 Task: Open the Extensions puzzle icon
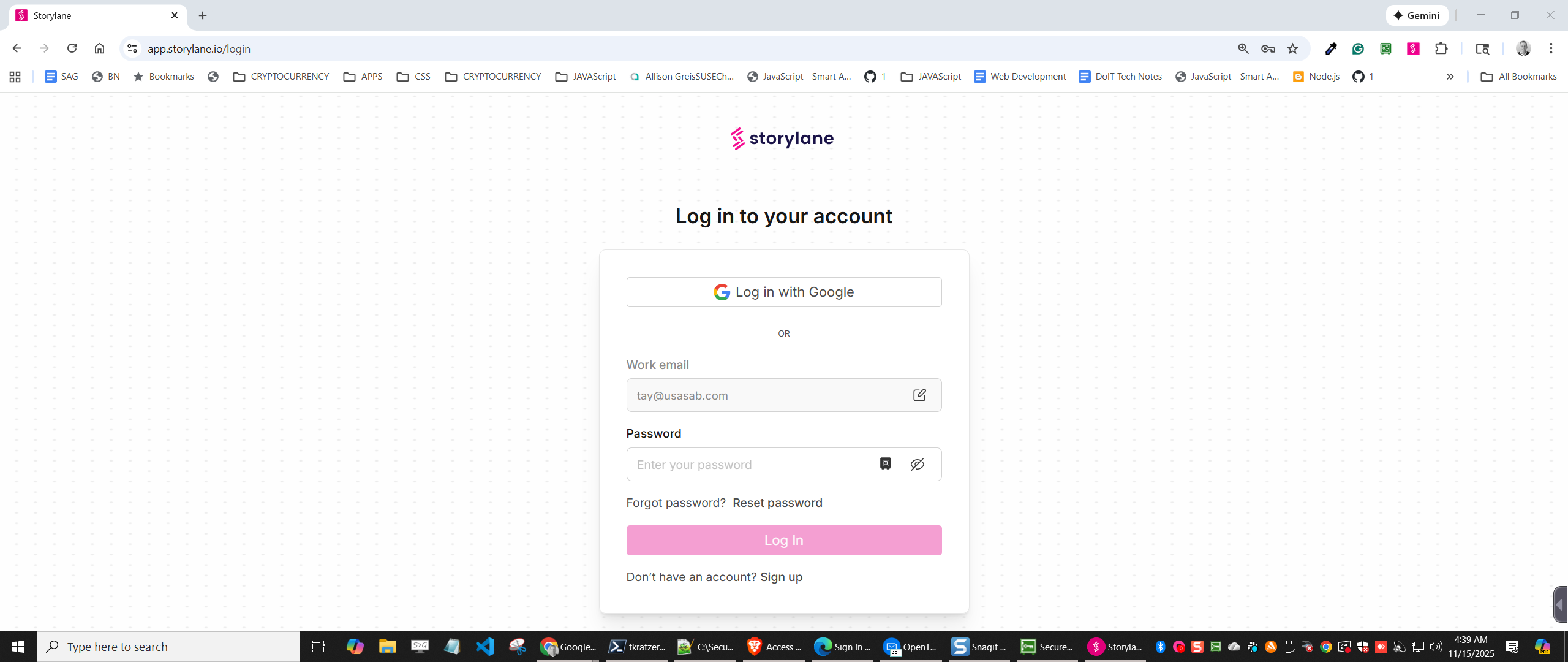coord(1441,48)
